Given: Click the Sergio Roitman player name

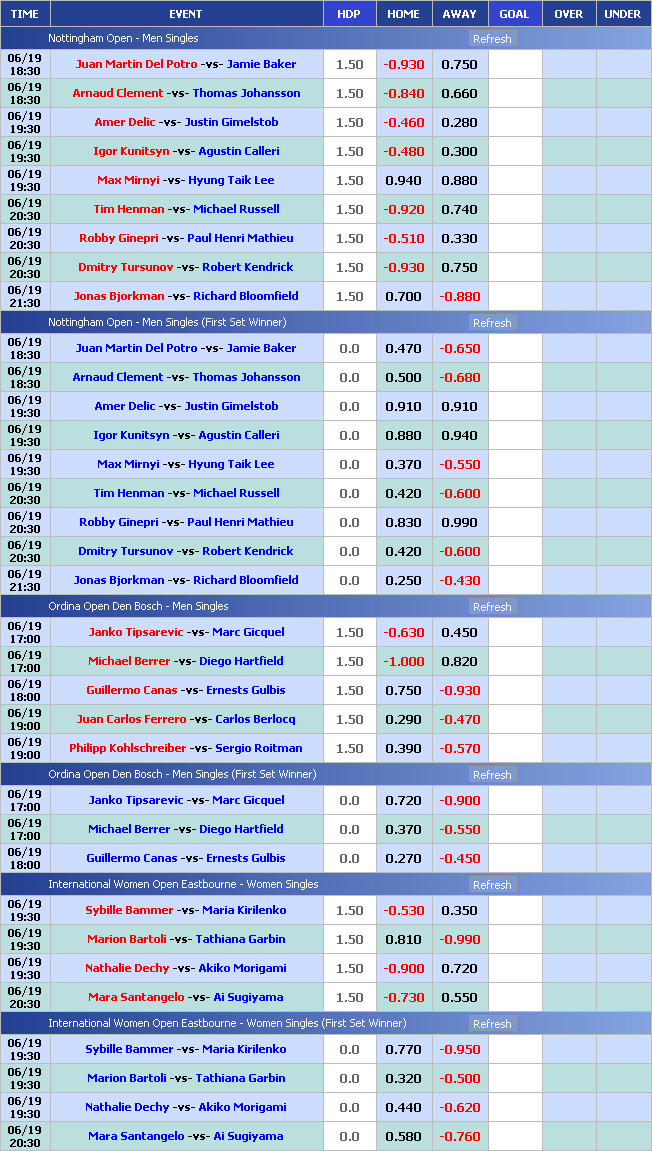Looking at the screenshot, I should pyautogui.click(x=258, y=748).
